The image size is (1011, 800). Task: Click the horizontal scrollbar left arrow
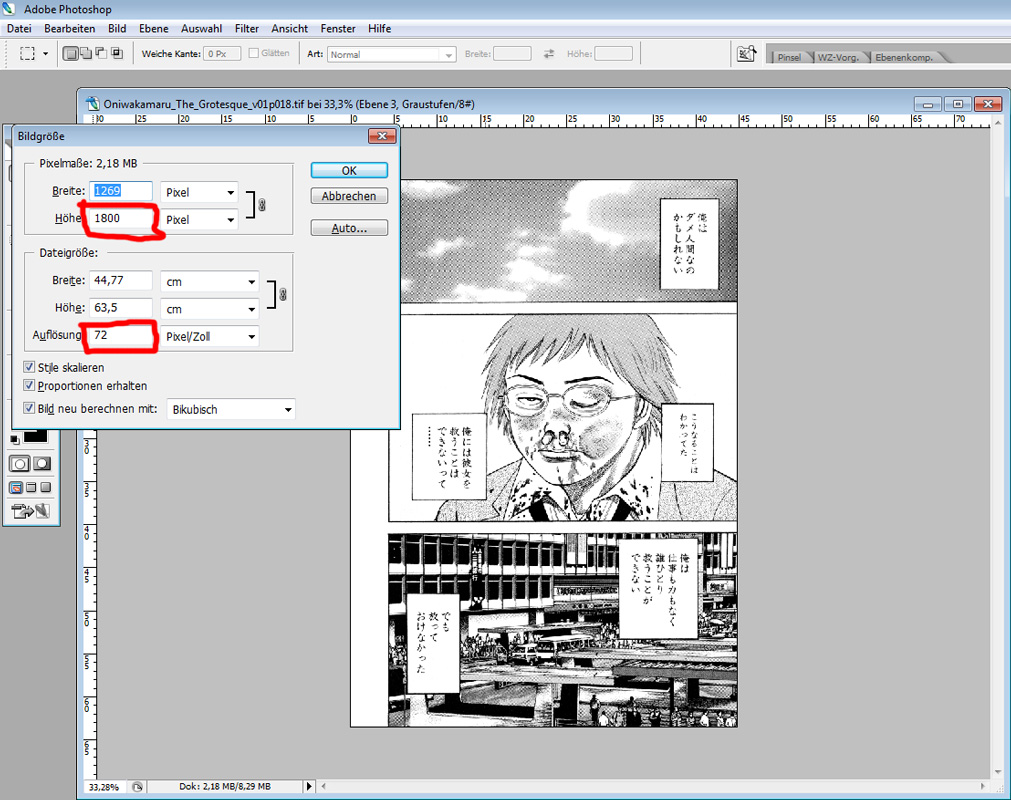[x=324, y=786]
